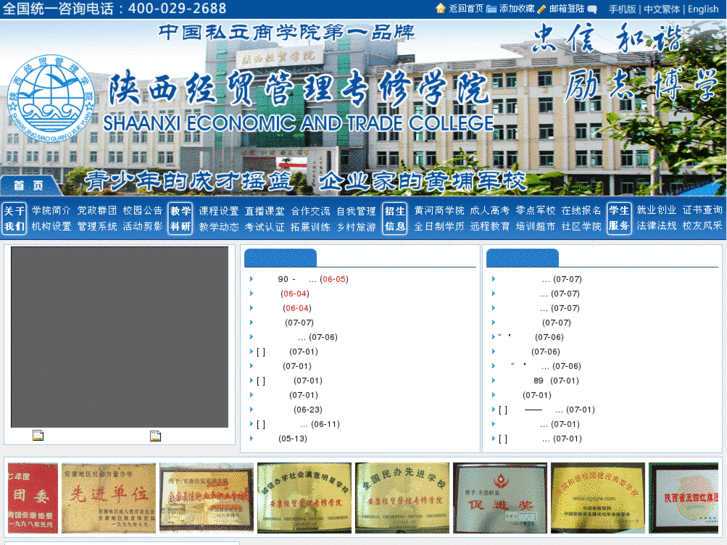Click the pencil icon for 邮箱登陆
727x545 pixels.
pos(541,9)
